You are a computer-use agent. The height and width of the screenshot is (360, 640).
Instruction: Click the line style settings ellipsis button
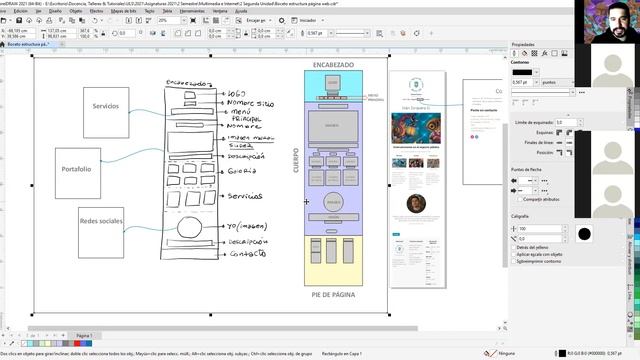582,92
